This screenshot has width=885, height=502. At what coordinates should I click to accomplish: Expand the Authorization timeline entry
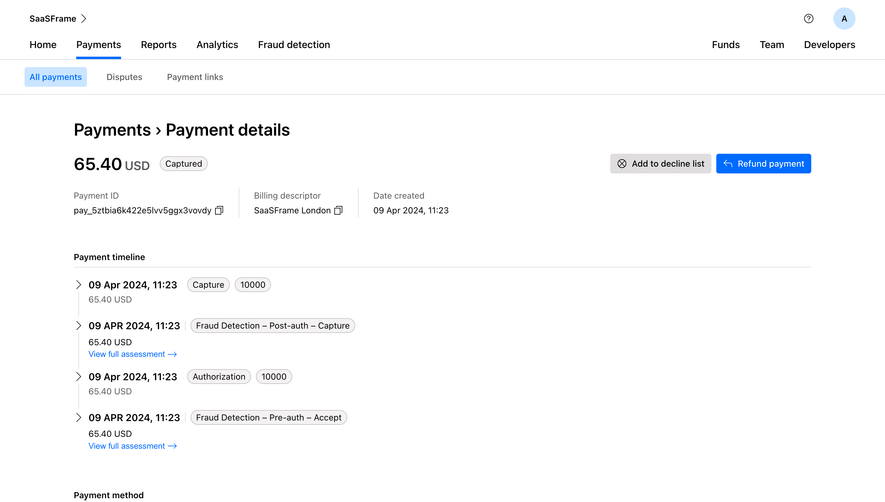coord(78,377)
